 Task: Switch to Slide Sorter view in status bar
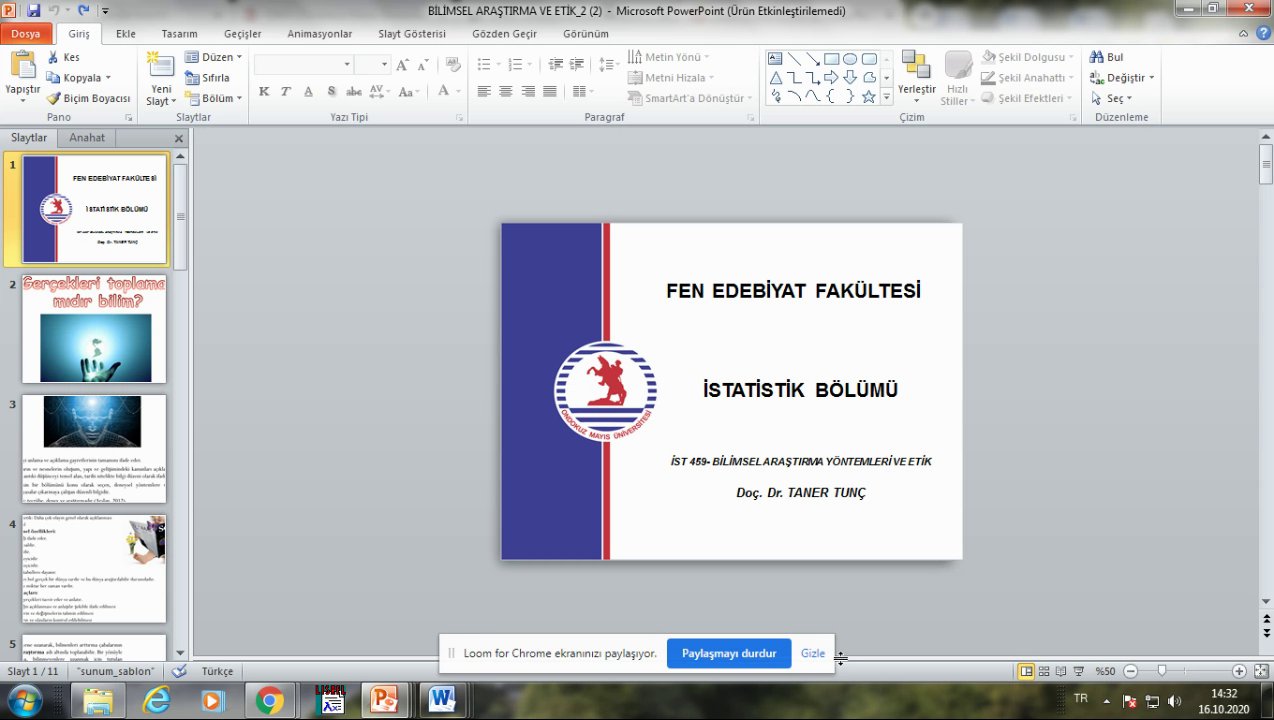pyautogui.click(x=1044, y=671)
